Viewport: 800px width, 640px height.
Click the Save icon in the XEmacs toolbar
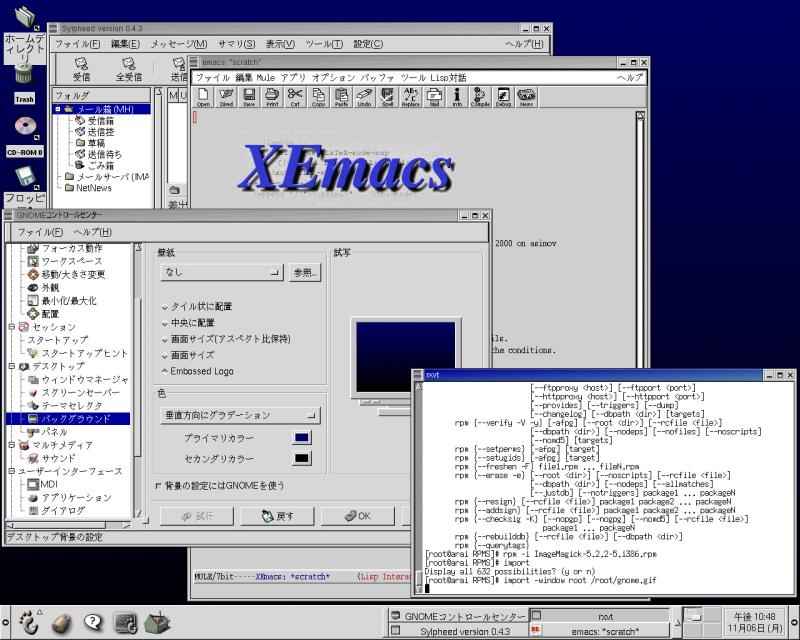tap(249, 96)
